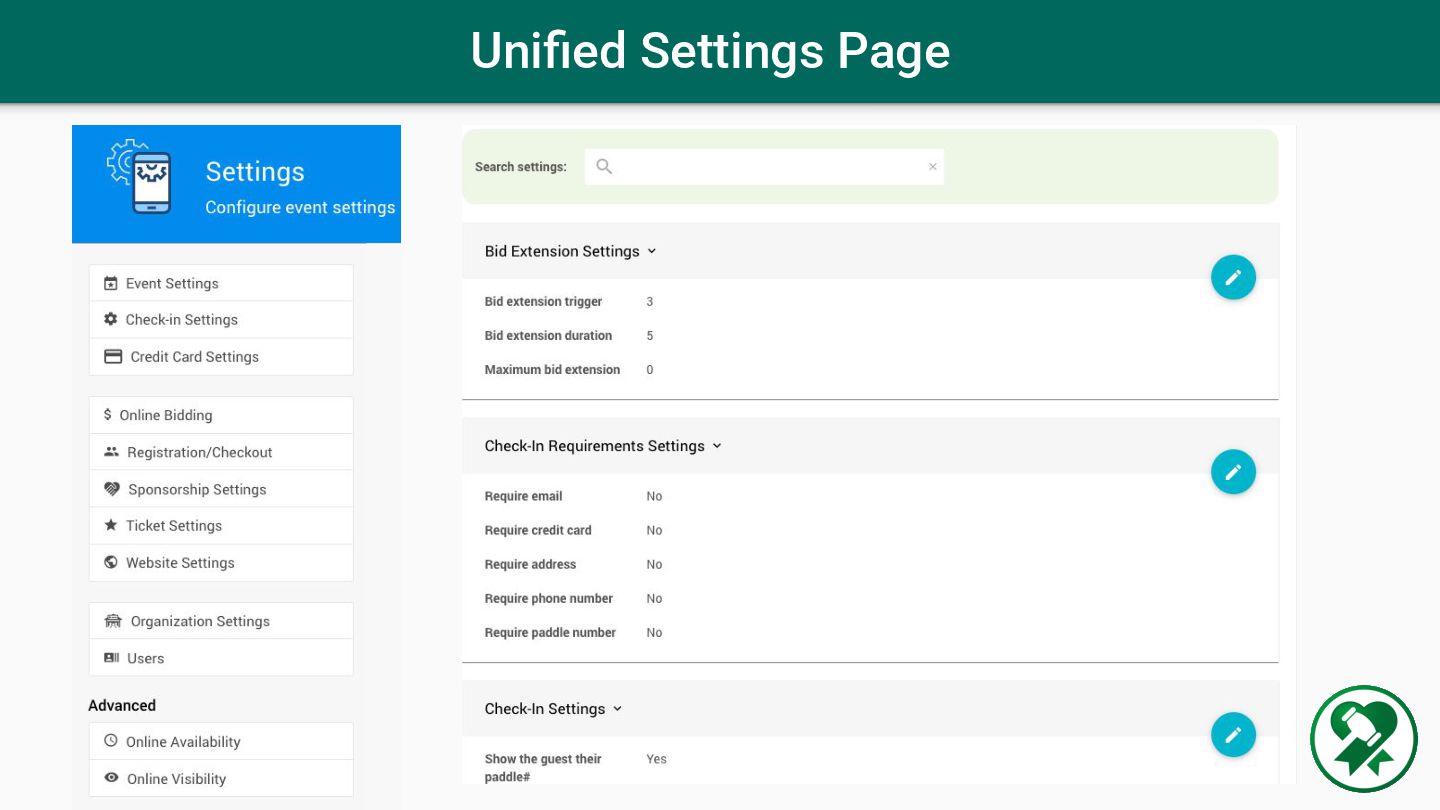Click the pencil edit icon for Bid Extension Settings
Image resolution: width=1440 pixels, height=810 pixels.
click(x=1233, y=277)
